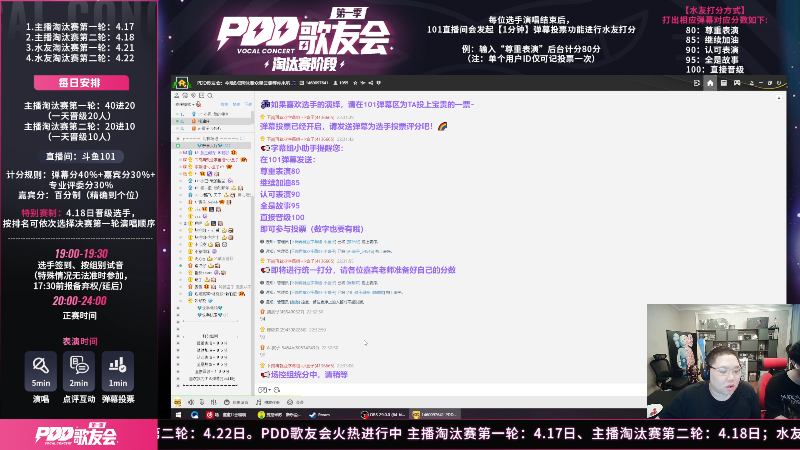Click the search magnifier above the channel list
The image size is (800, 450).
210,95
